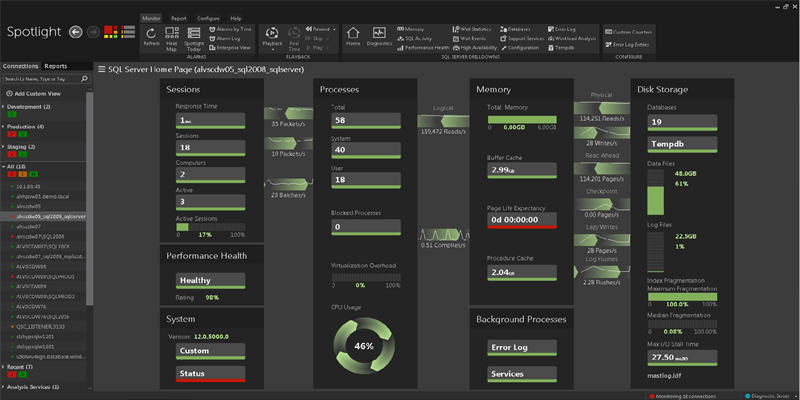Open the Workload Analysis drilldown
800x400 pixels.
pyautogui.click(x=572, y=38)
